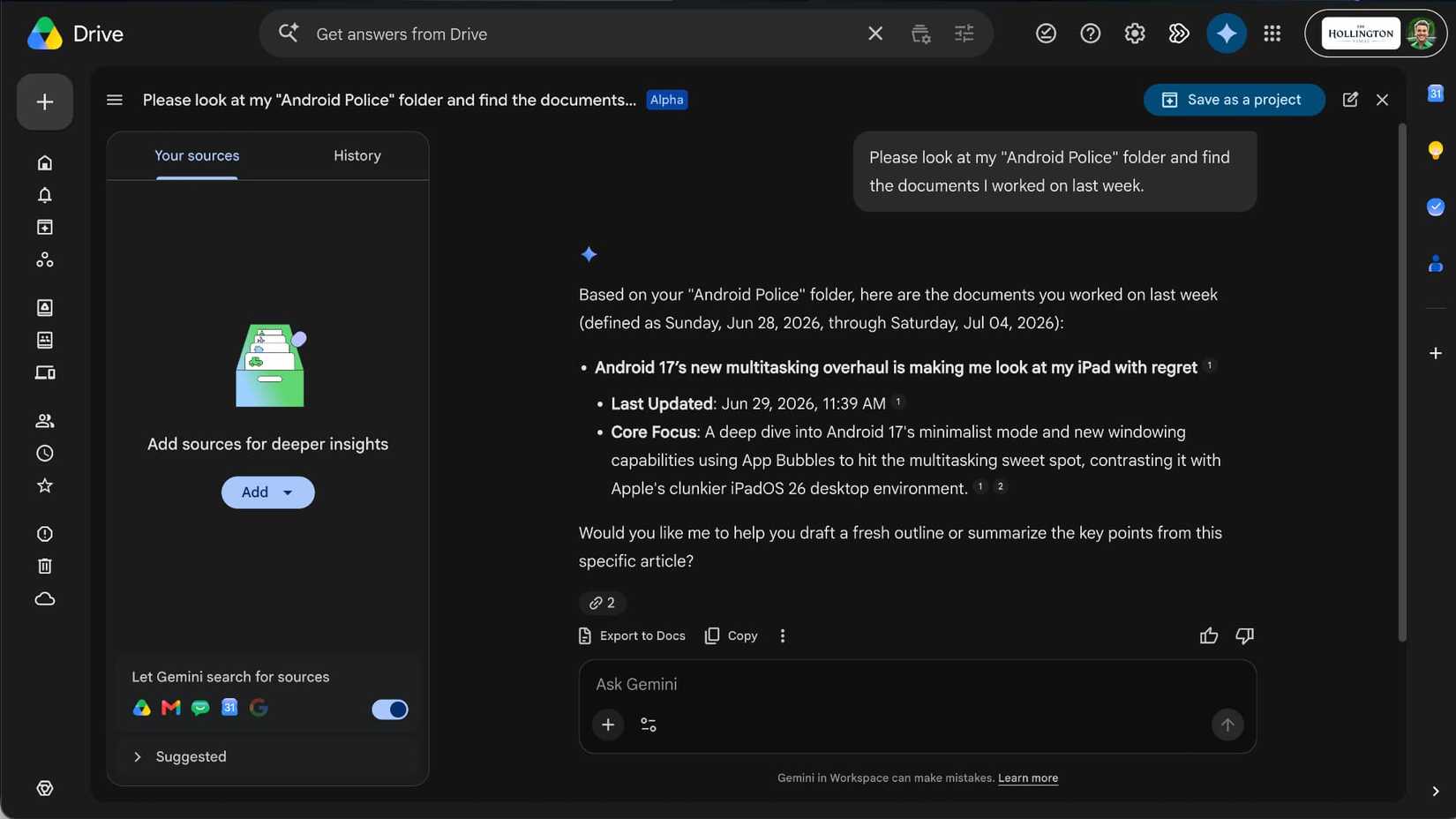The image size is (1456, 819).
Task: Expand the Suggested section
Action: (x=180, y=756)
